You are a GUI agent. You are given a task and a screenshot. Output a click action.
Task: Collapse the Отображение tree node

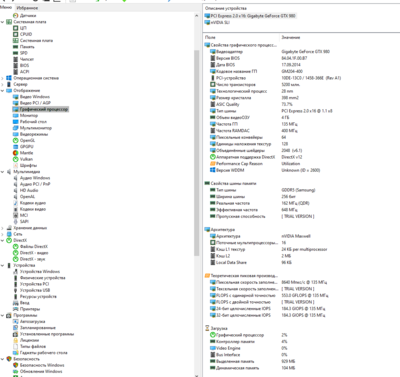3,90
